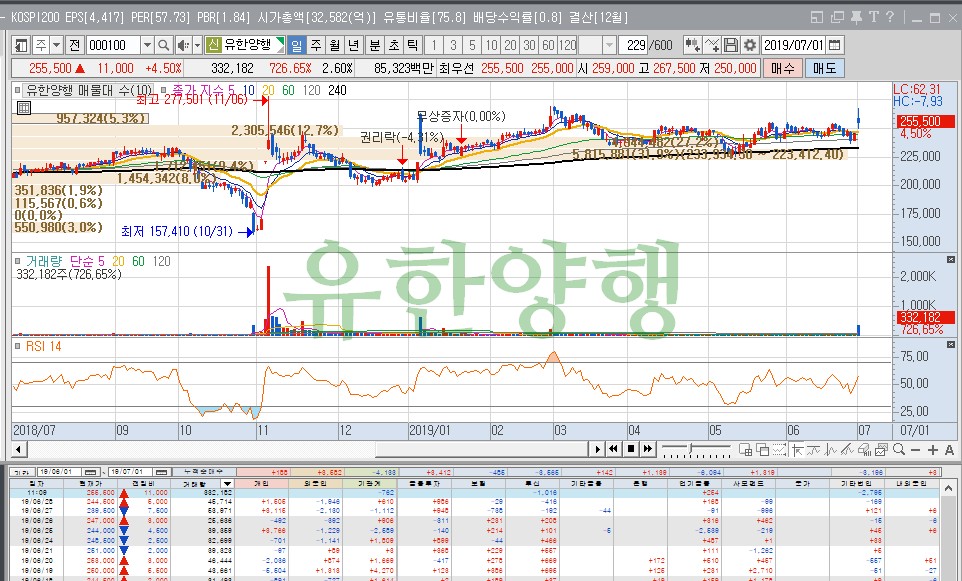This screenshot has height=581, width=962.
Task: Click the A text tool icon
Action: tap(949, 450)
